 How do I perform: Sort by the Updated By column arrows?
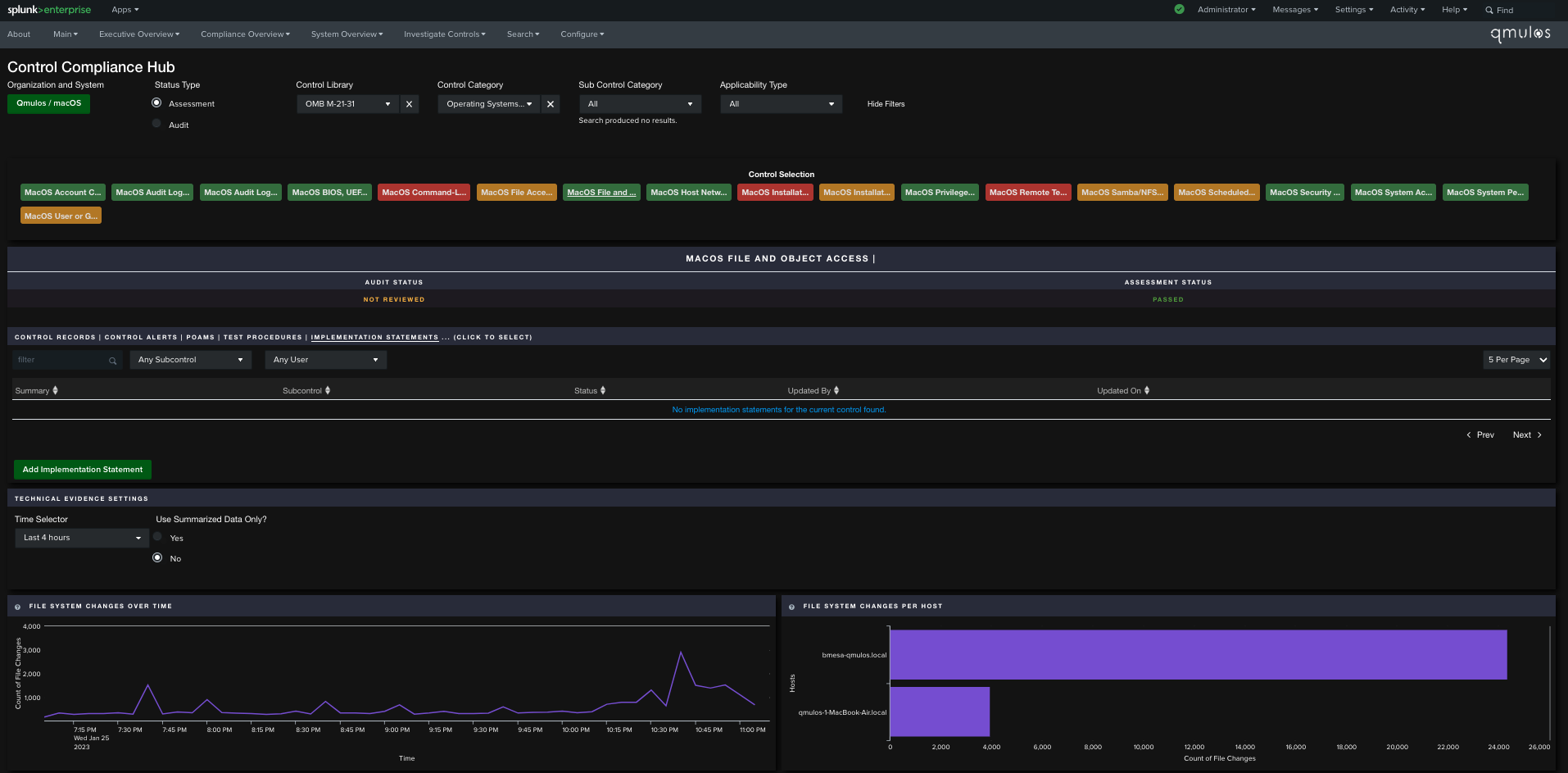click(x=836, y=391)
